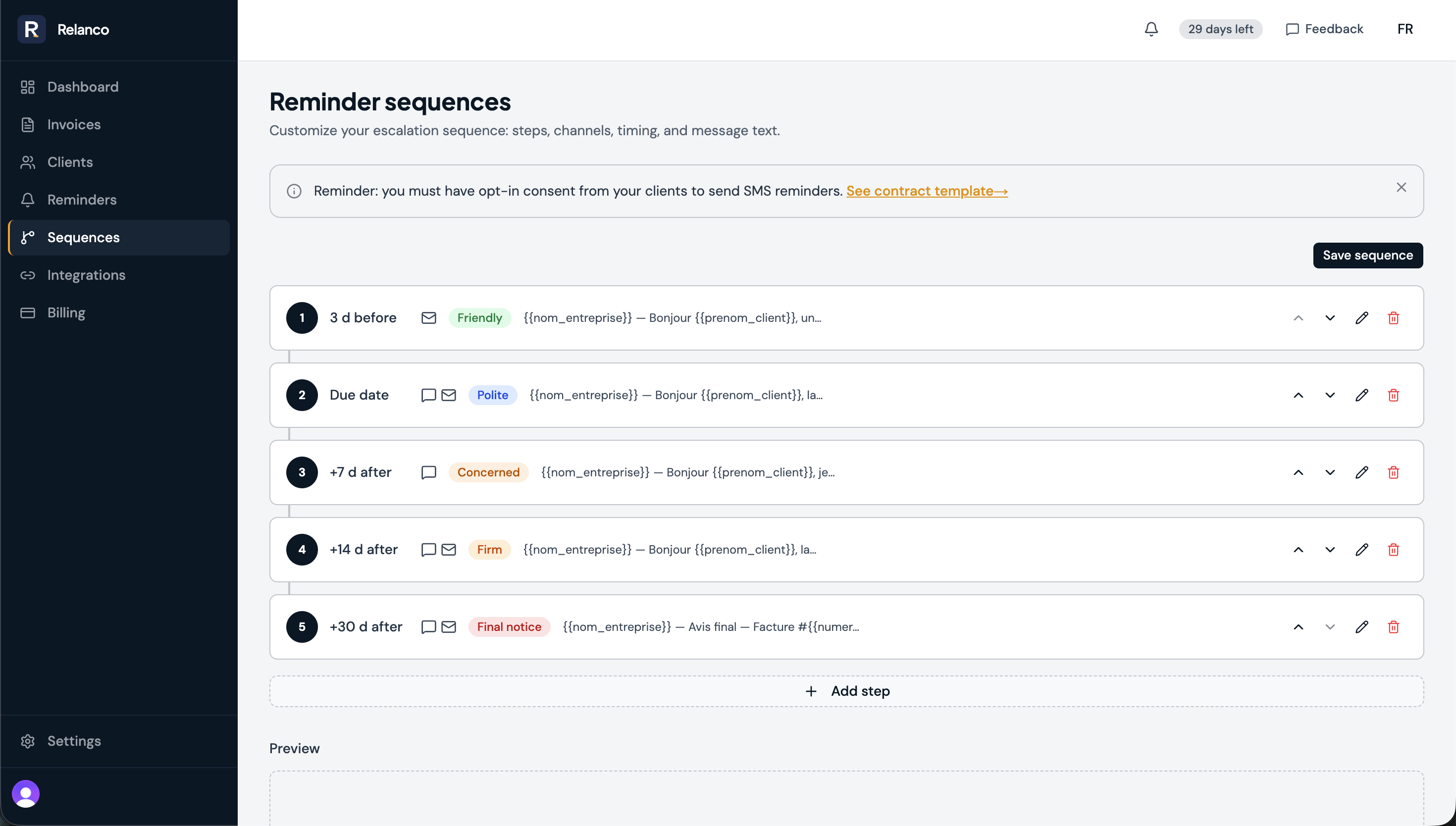Delete the +7 d after step
This screenshot has width=1456, height=826.
(x=1393, y=472)
